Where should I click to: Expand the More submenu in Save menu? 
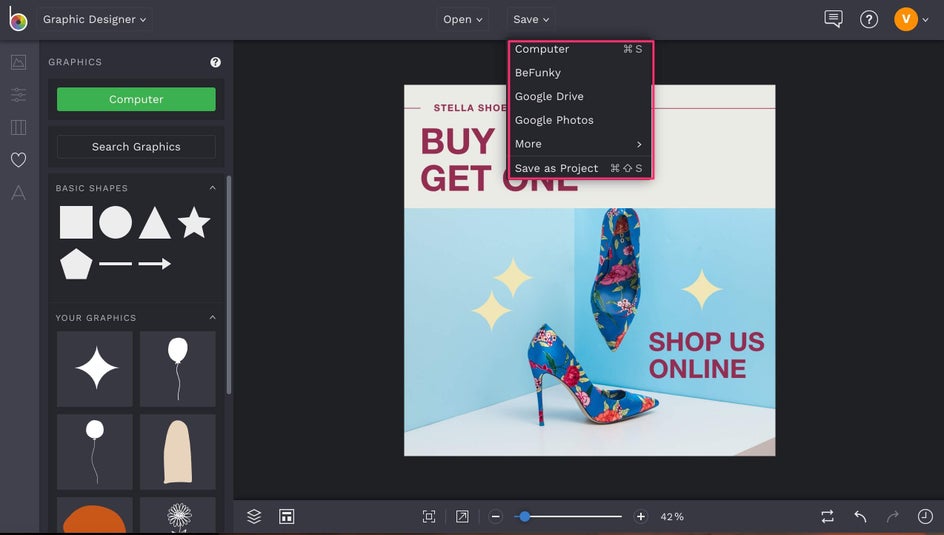[578, 144]
